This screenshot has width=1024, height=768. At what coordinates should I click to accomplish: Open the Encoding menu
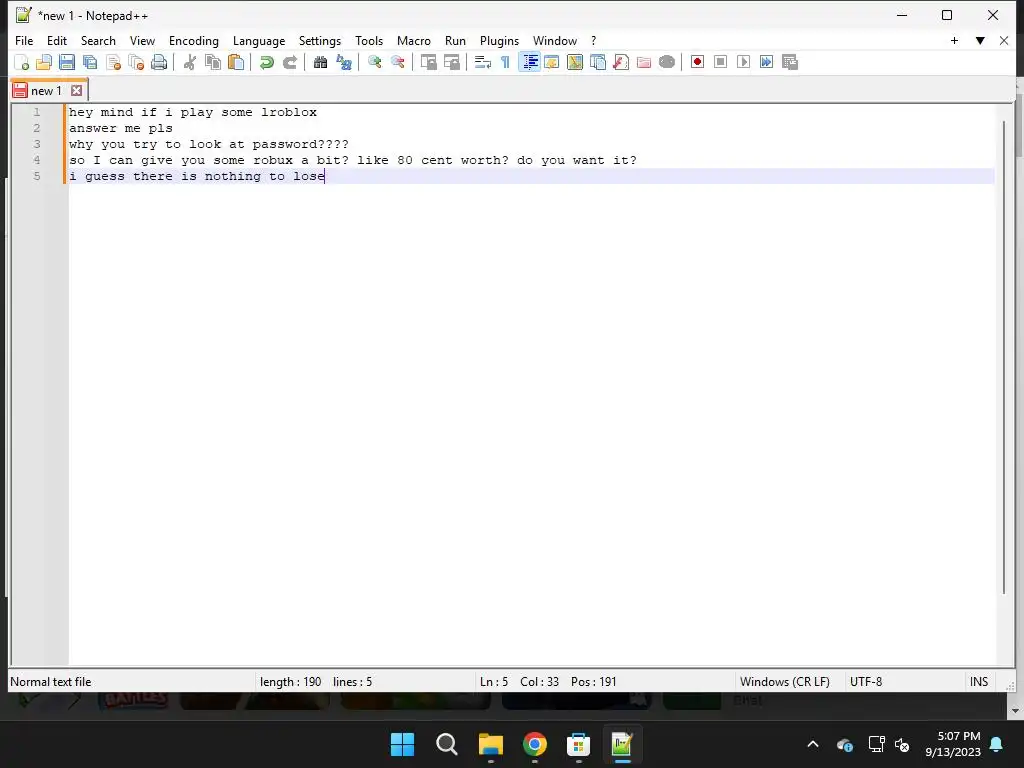(x=193, y=40)
